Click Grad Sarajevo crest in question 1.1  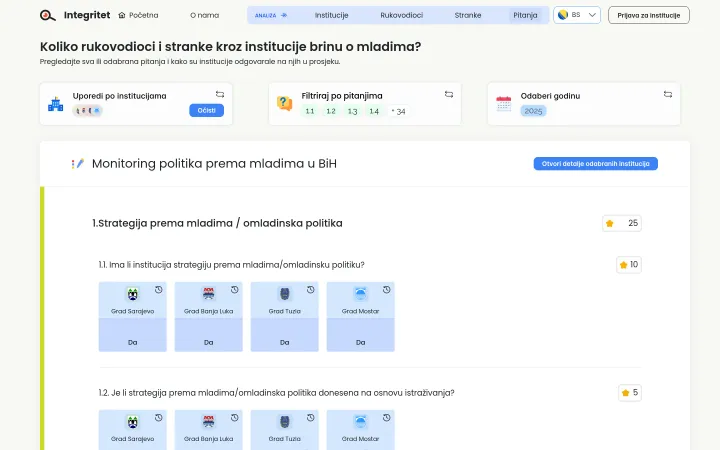[133, 294]
